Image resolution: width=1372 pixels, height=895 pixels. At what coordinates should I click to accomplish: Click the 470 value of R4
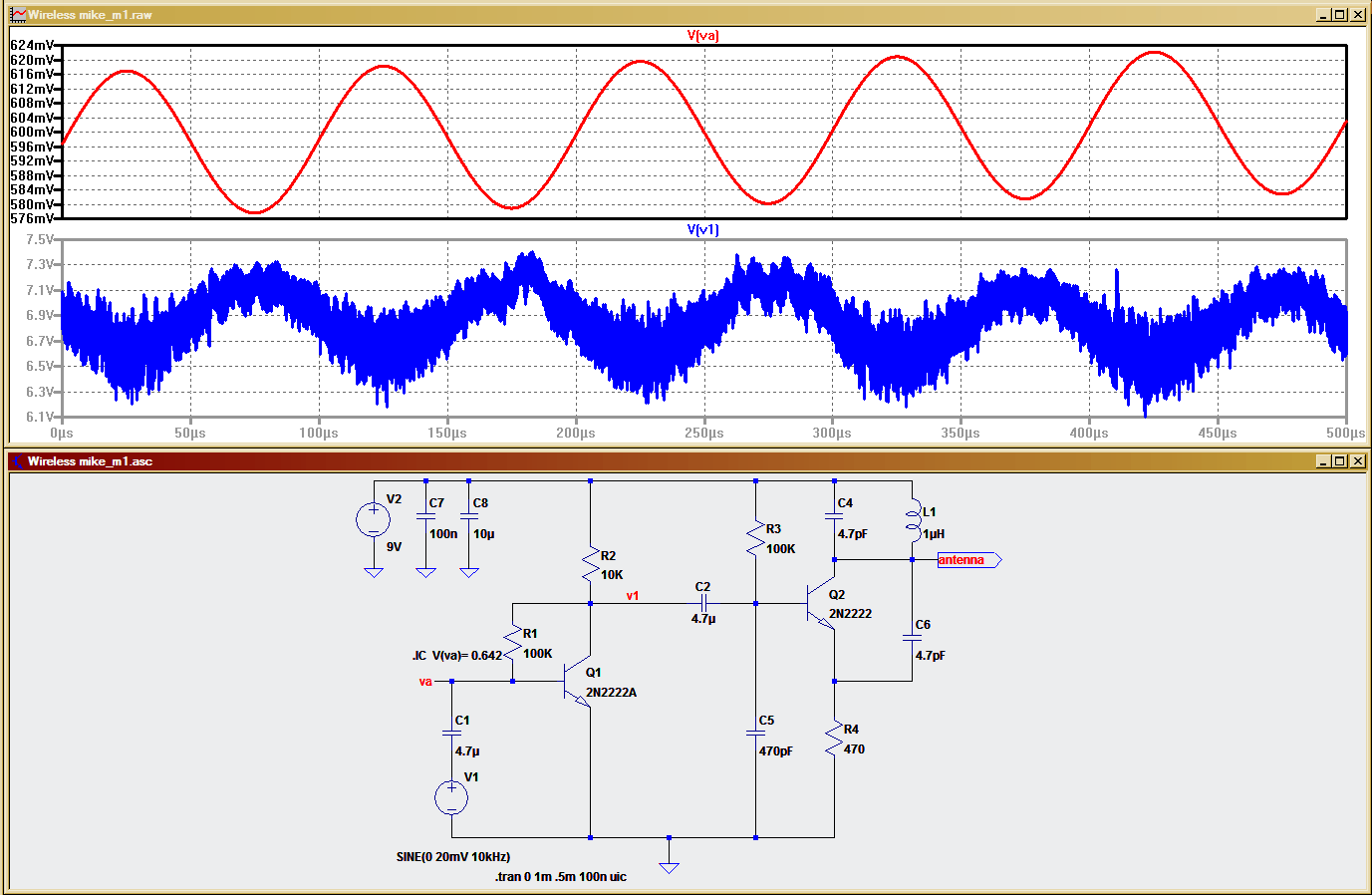click(x=854, y=749)
